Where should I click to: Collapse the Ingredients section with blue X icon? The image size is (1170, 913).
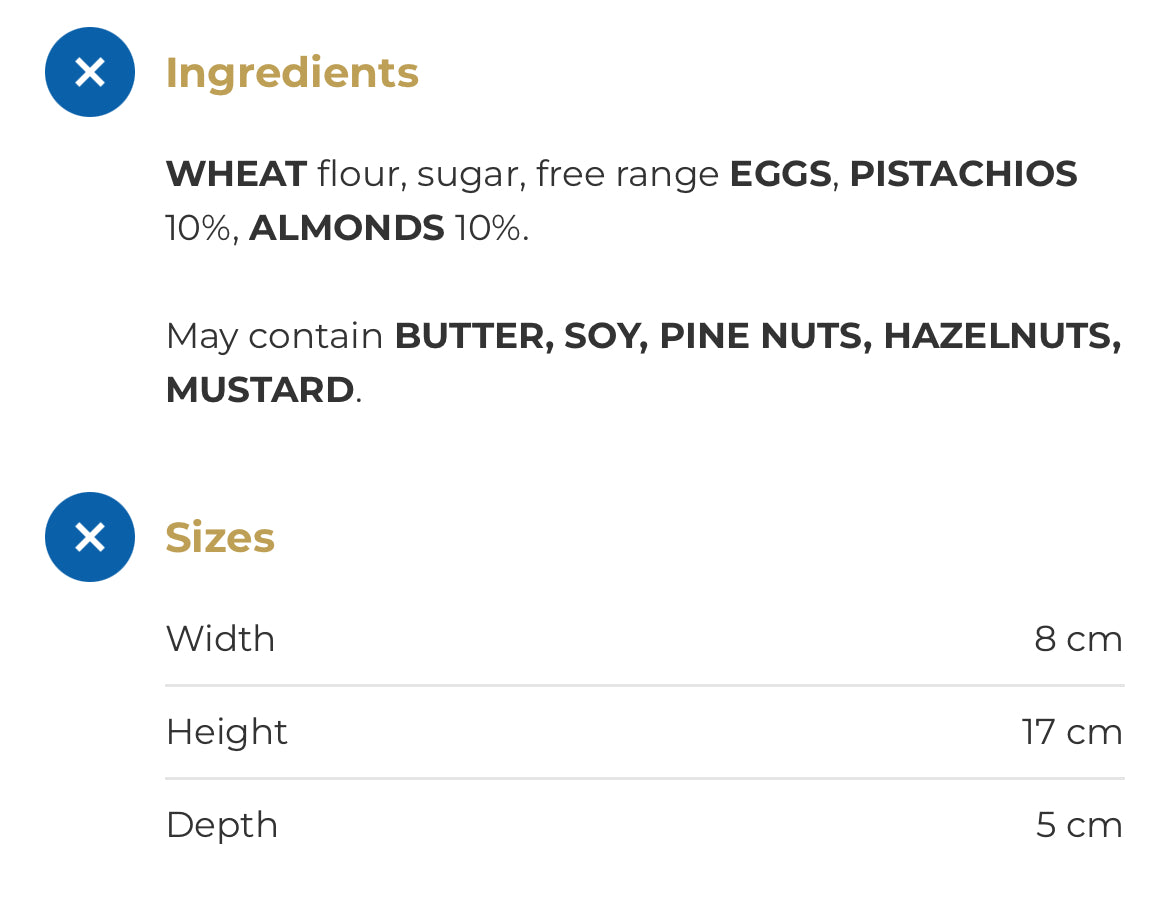coord(90,72)
